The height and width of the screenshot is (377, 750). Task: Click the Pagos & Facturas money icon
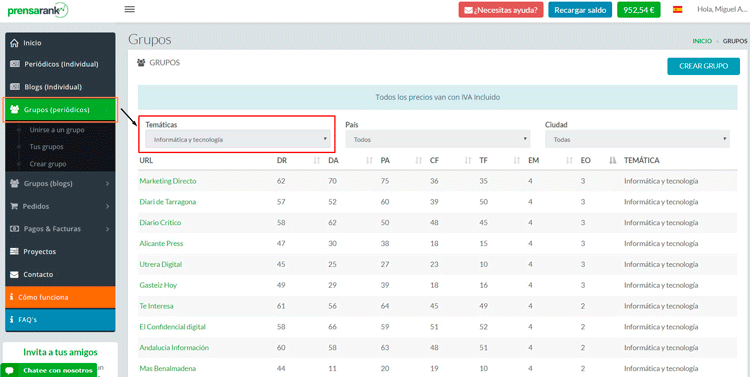pos(15,229)
